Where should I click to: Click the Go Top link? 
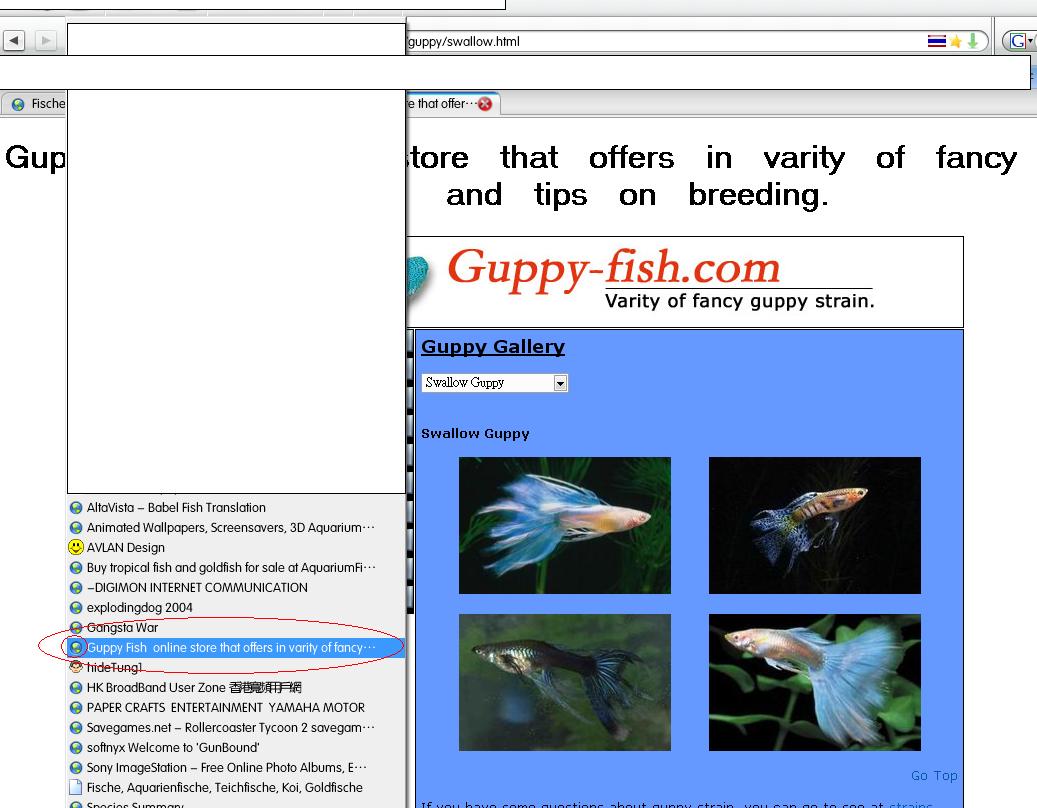point(934,776)
